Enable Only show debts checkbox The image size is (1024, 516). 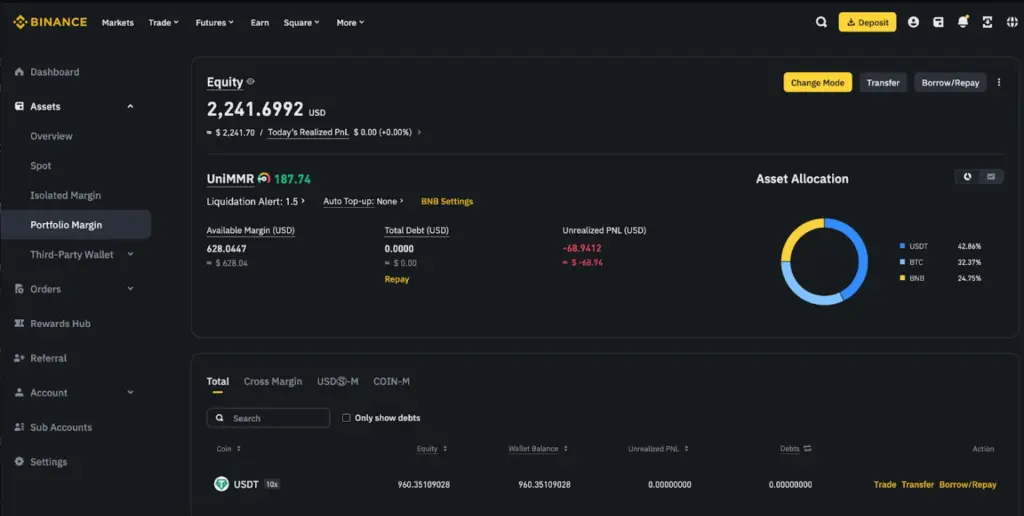[x=346, y=418]
